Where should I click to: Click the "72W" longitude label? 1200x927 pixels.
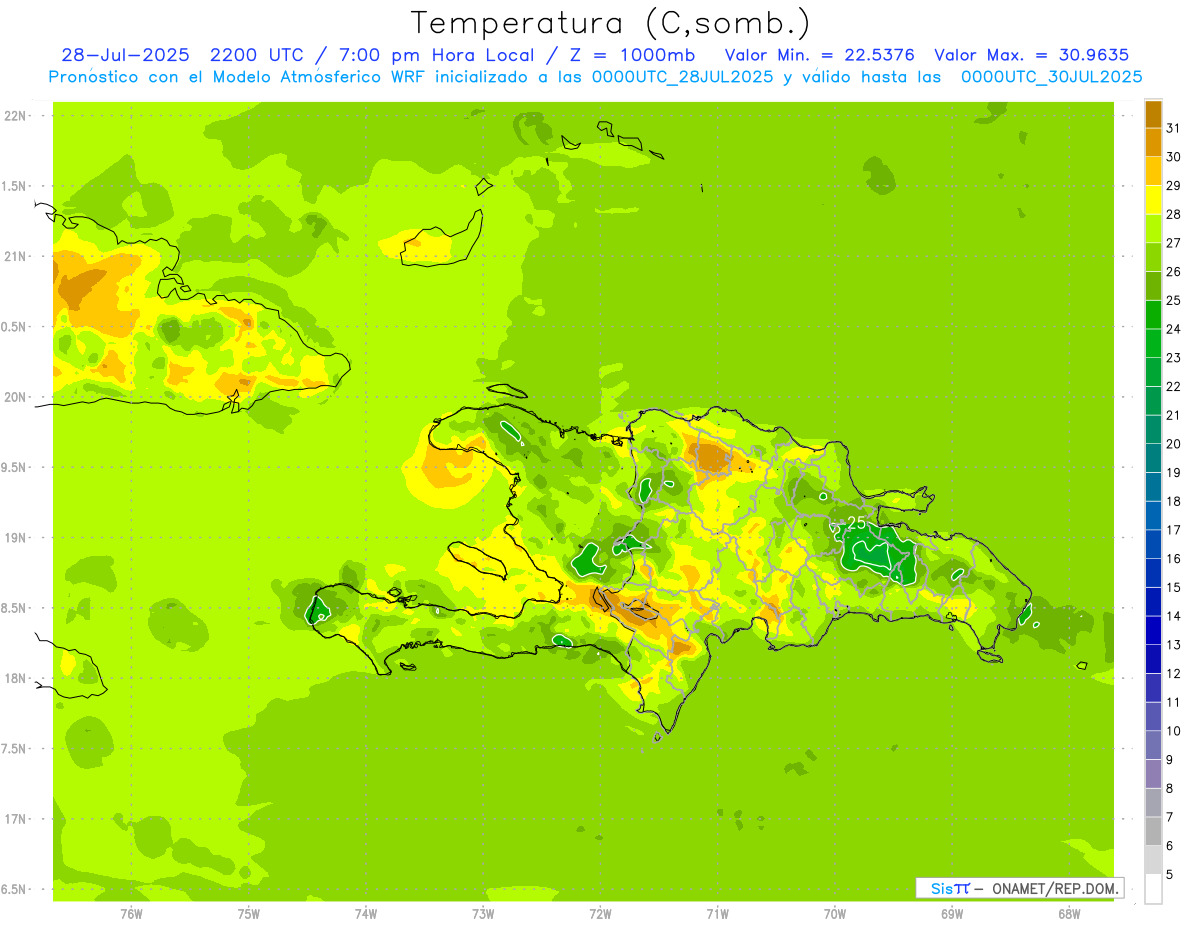(600, 914)
